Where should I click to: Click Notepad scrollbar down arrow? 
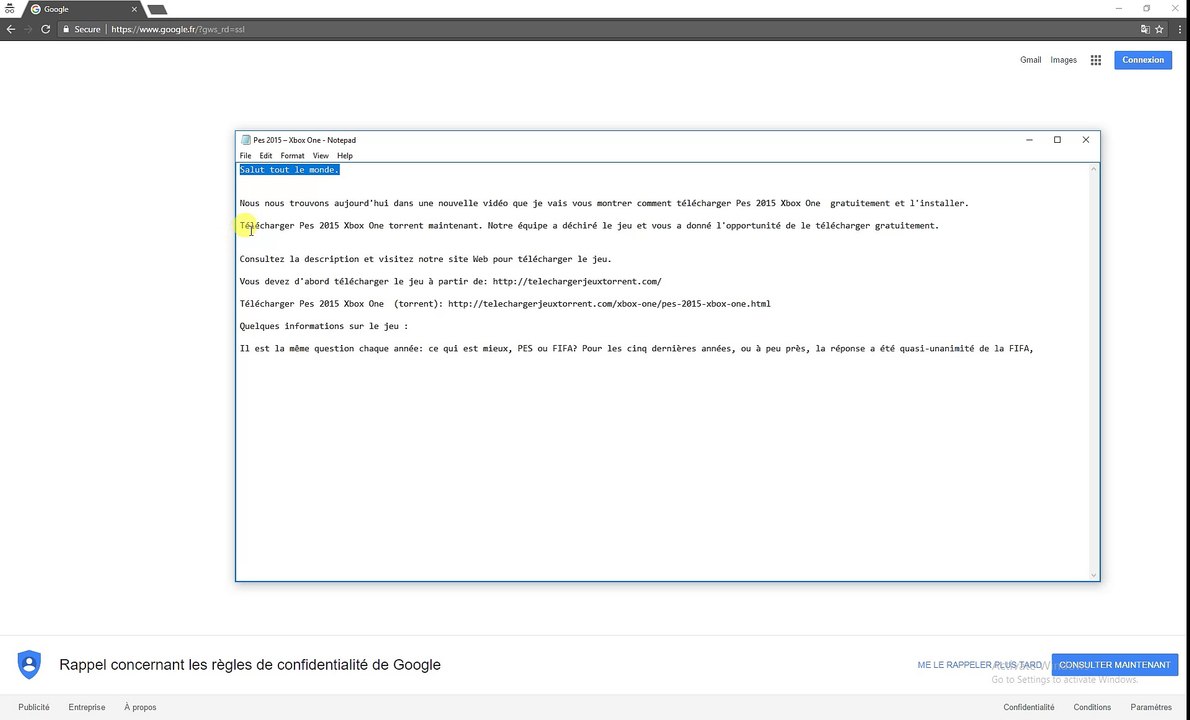1094,575
